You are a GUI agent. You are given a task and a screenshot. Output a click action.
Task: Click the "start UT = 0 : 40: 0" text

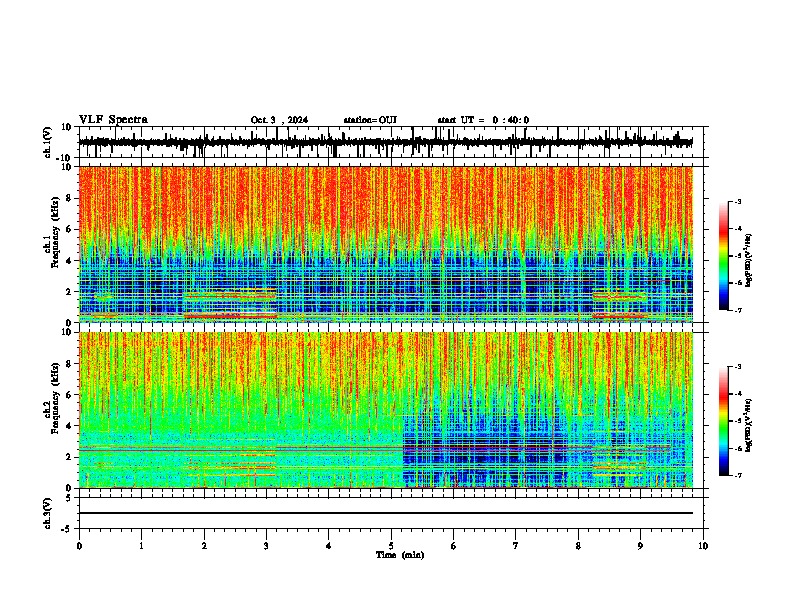pos(483,120)
